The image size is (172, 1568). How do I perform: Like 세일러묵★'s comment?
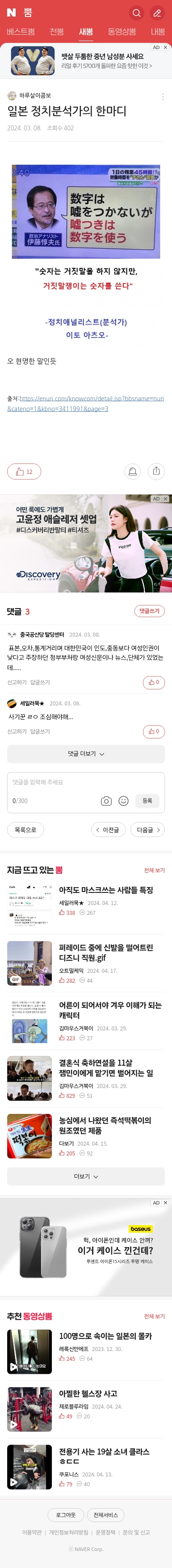coord(153,731)
